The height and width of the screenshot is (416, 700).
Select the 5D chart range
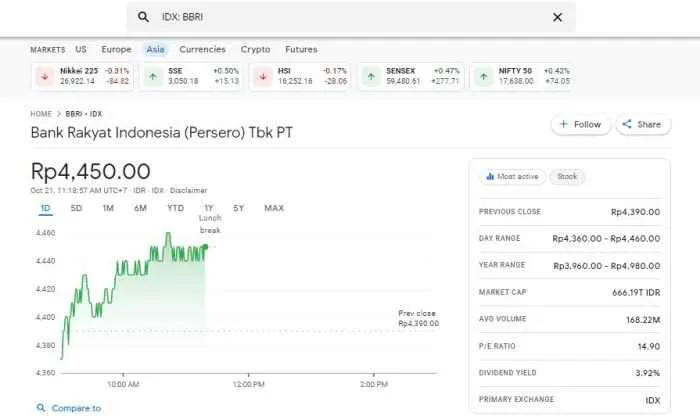(76, 208)
